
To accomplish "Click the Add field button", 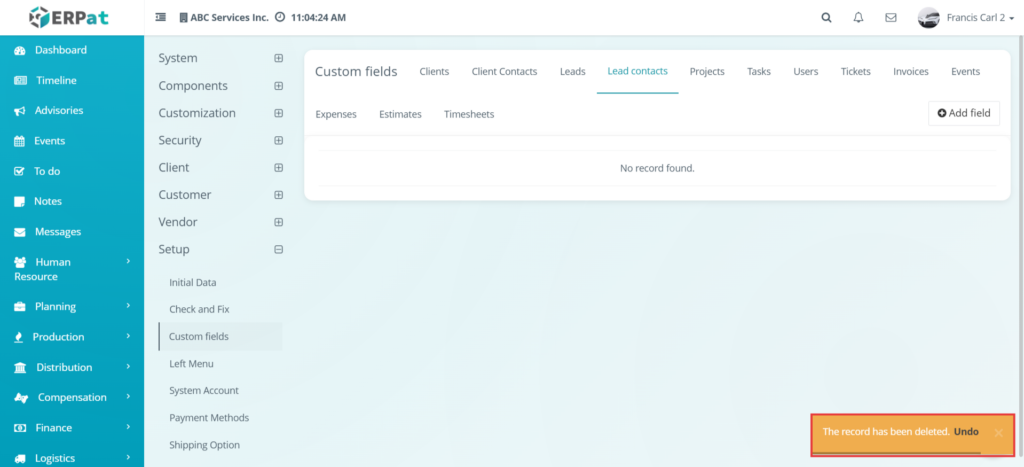I will pos(964,113).
